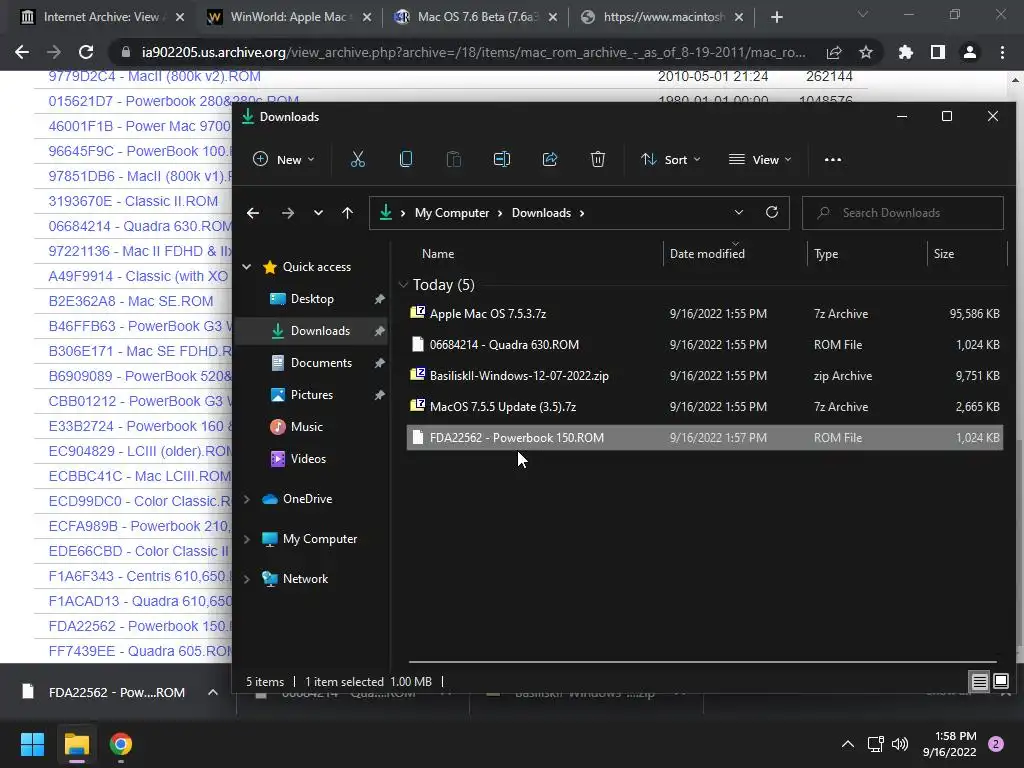The width and height of the screenshot is (1024, 768).
Task: Sort by the Date modified column header
Action: [x=707, y=253]
